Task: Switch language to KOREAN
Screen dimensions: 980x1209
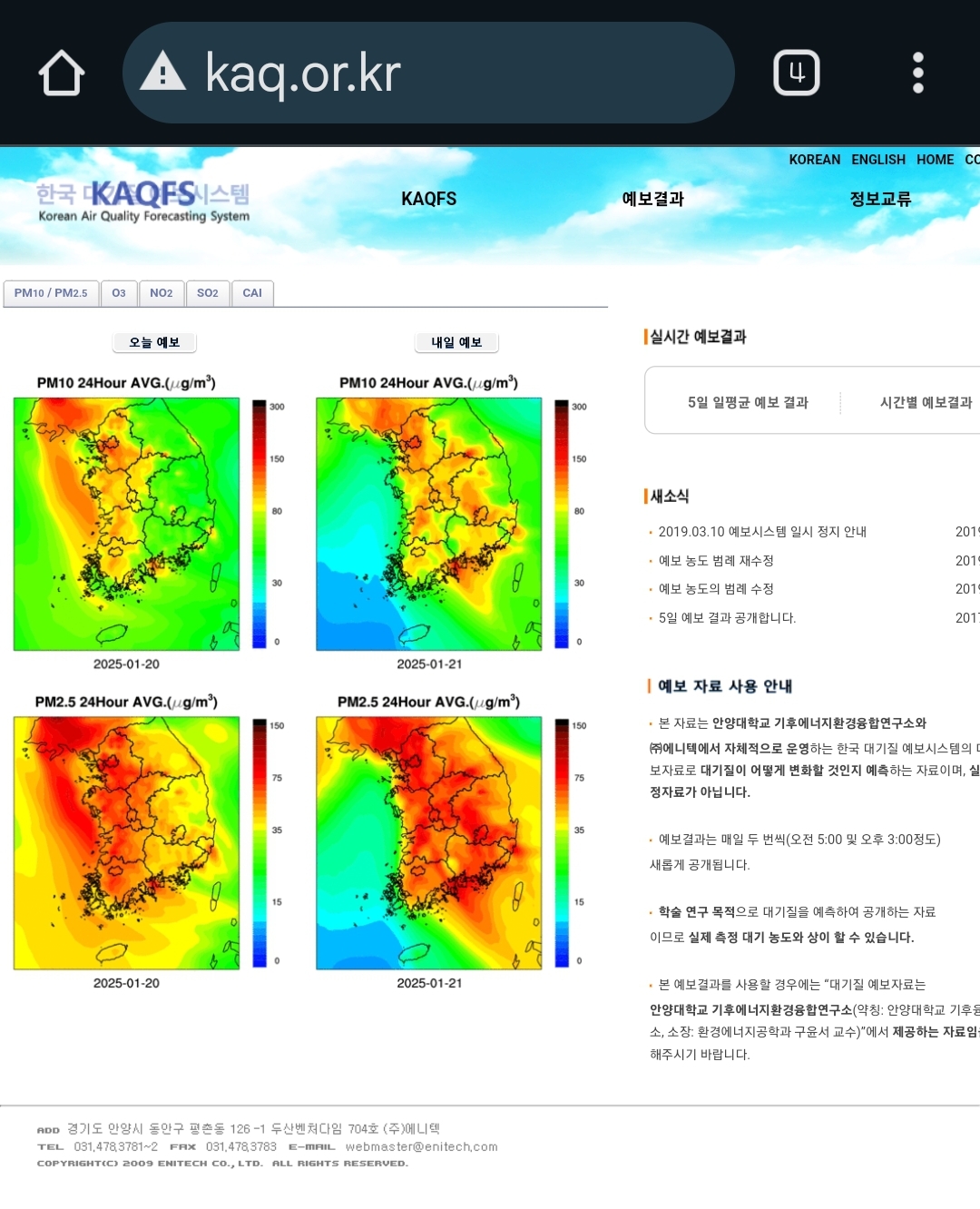Action: tap(815, 160)
